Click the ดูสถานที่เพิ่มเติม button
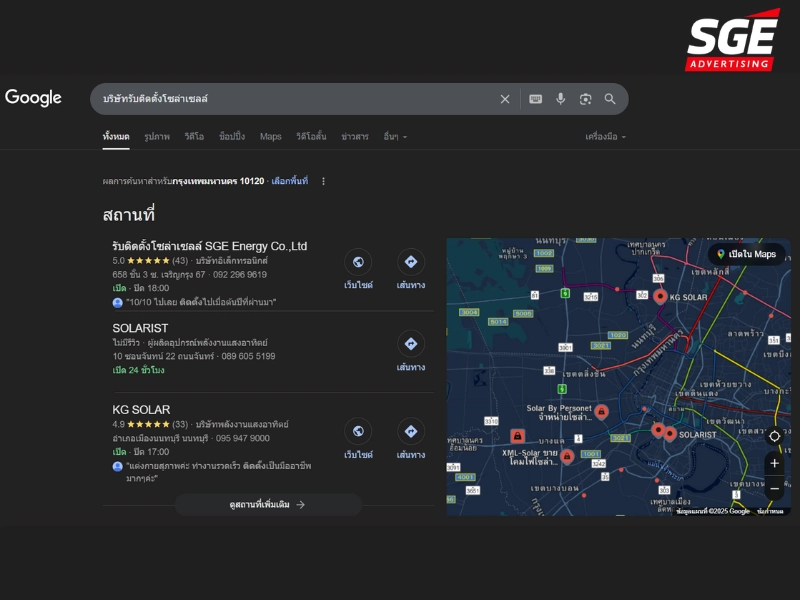 click(268, 505)
